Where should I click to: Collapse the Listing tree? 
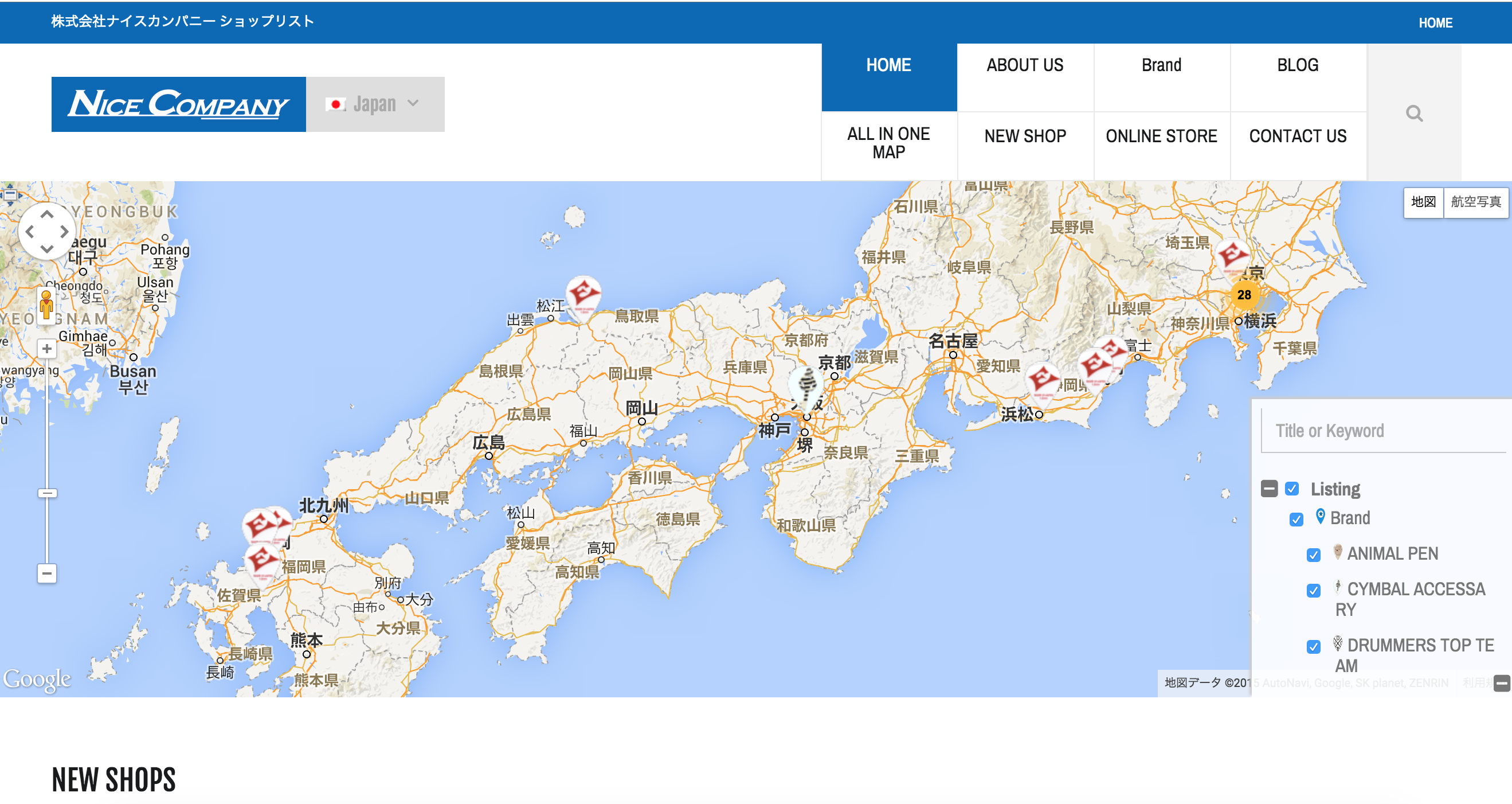coord(1269,489)
